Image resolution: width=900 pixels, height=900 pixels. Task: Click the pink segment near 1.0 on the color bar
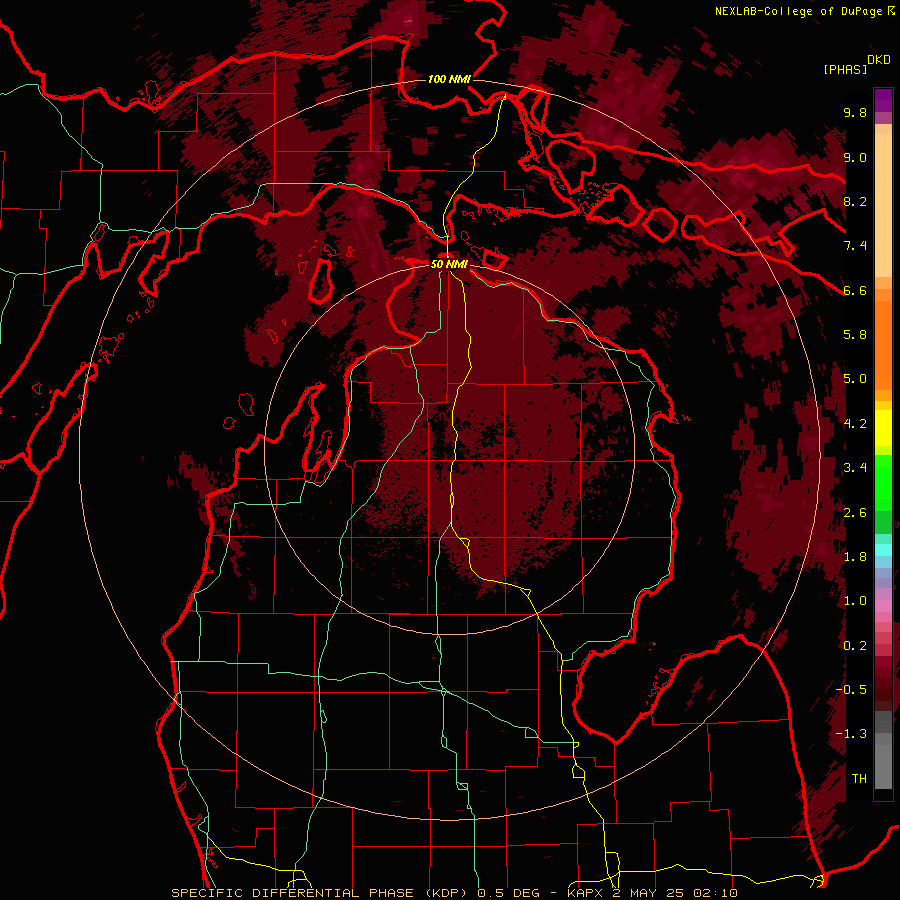[883, 606]
